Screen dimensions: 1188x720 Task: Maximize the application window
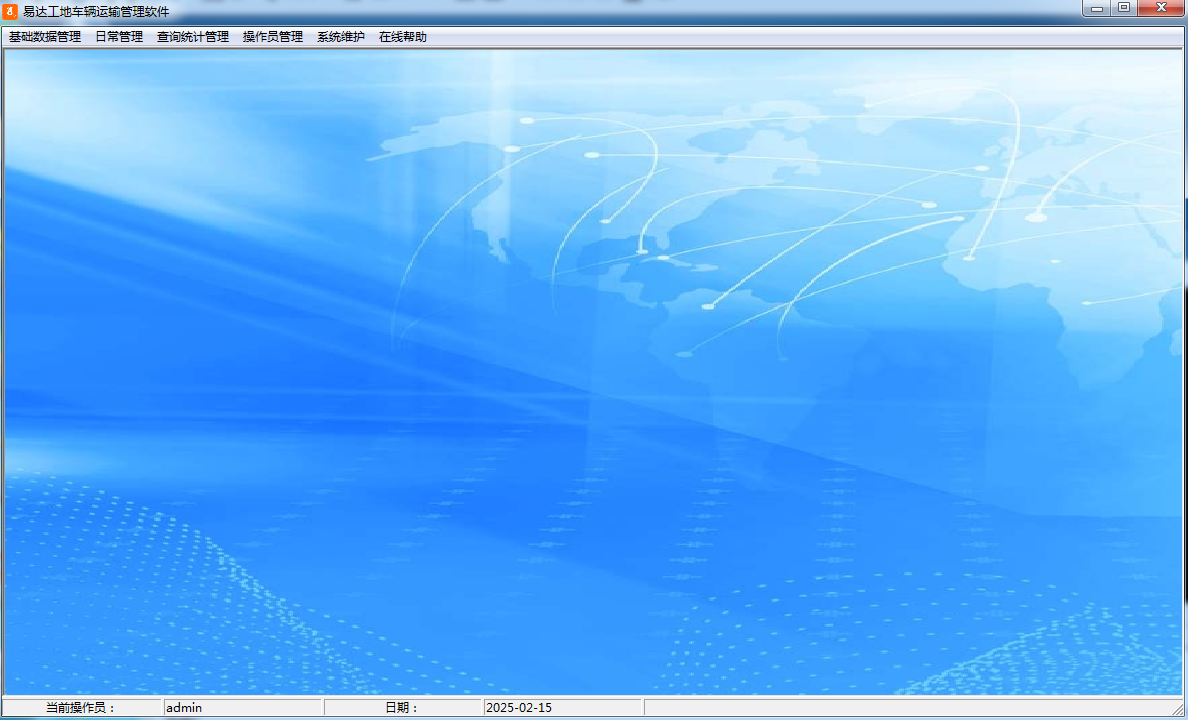click(x=1125, y=8)
